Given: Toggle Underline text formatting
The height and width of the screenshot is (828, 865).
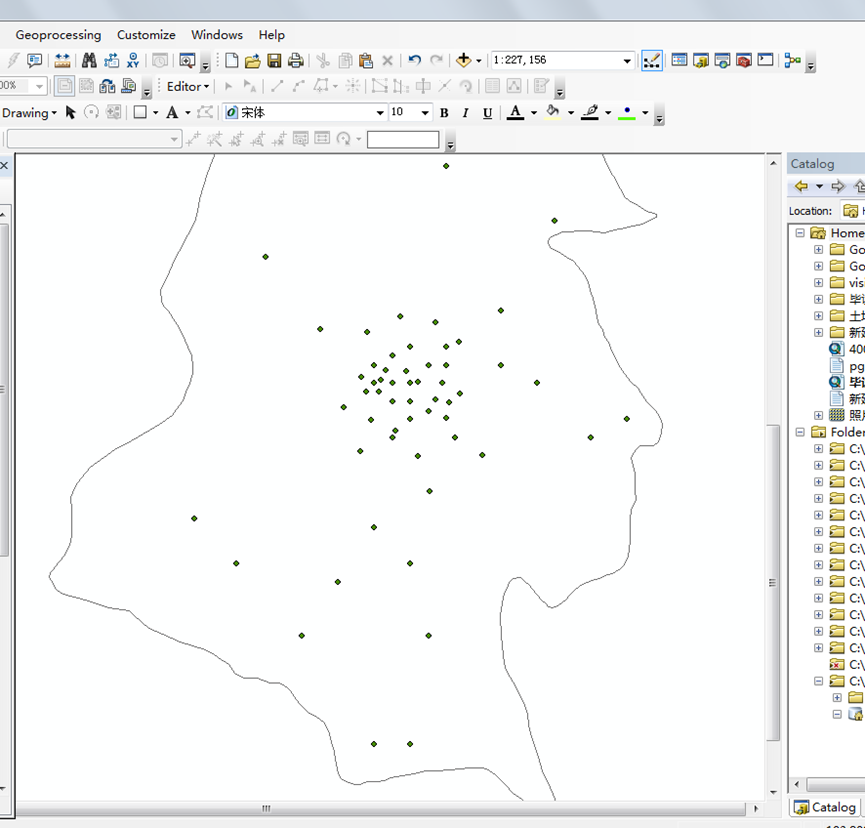Looking at the screenshot, I should pos(487,113).
